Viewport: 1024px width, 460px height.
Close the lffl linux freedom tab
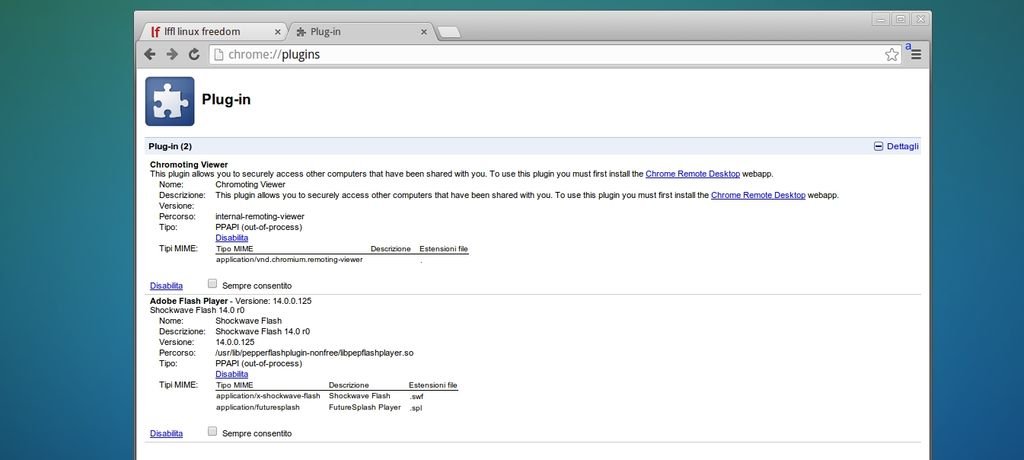point(273,32)
